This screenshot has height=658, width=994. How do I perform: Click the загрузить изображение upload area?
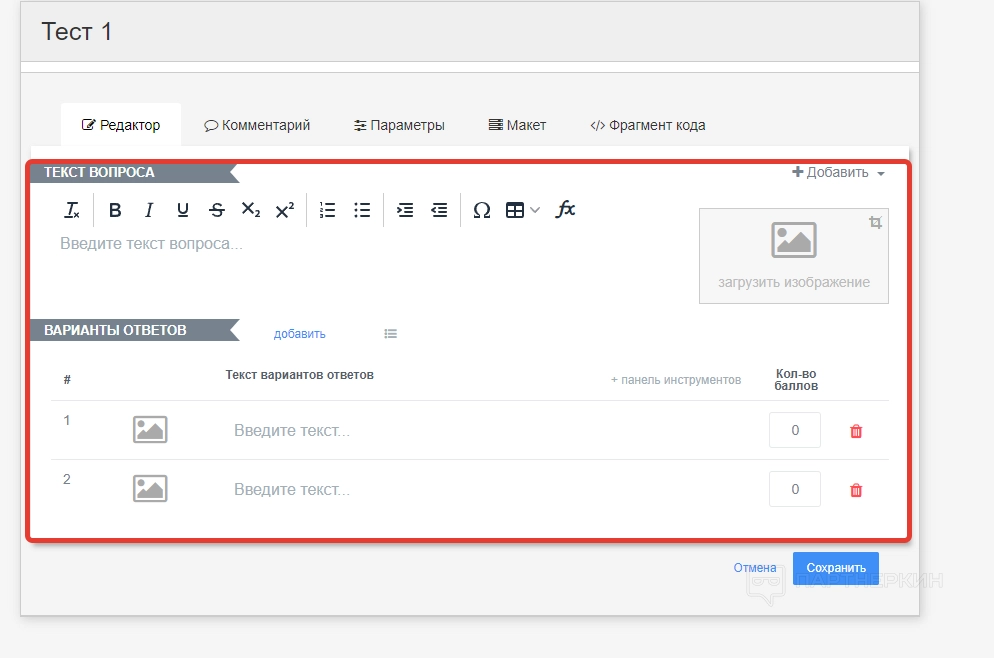click(794, 256)
